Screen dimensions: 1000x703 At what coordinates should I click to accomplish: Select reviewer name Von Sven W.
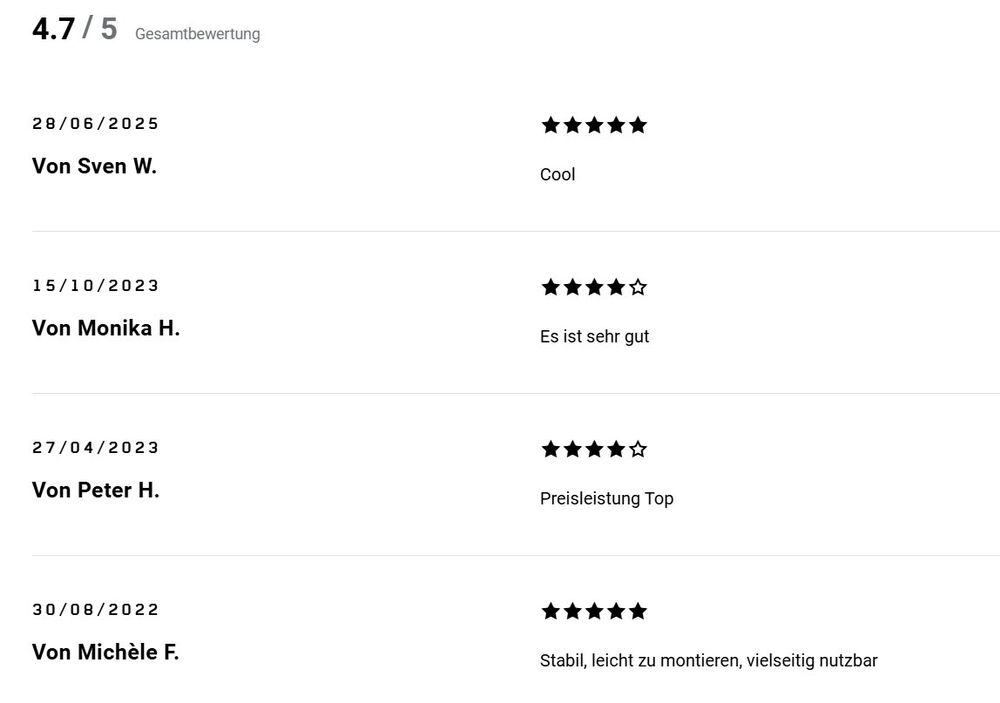click(94, 166)
